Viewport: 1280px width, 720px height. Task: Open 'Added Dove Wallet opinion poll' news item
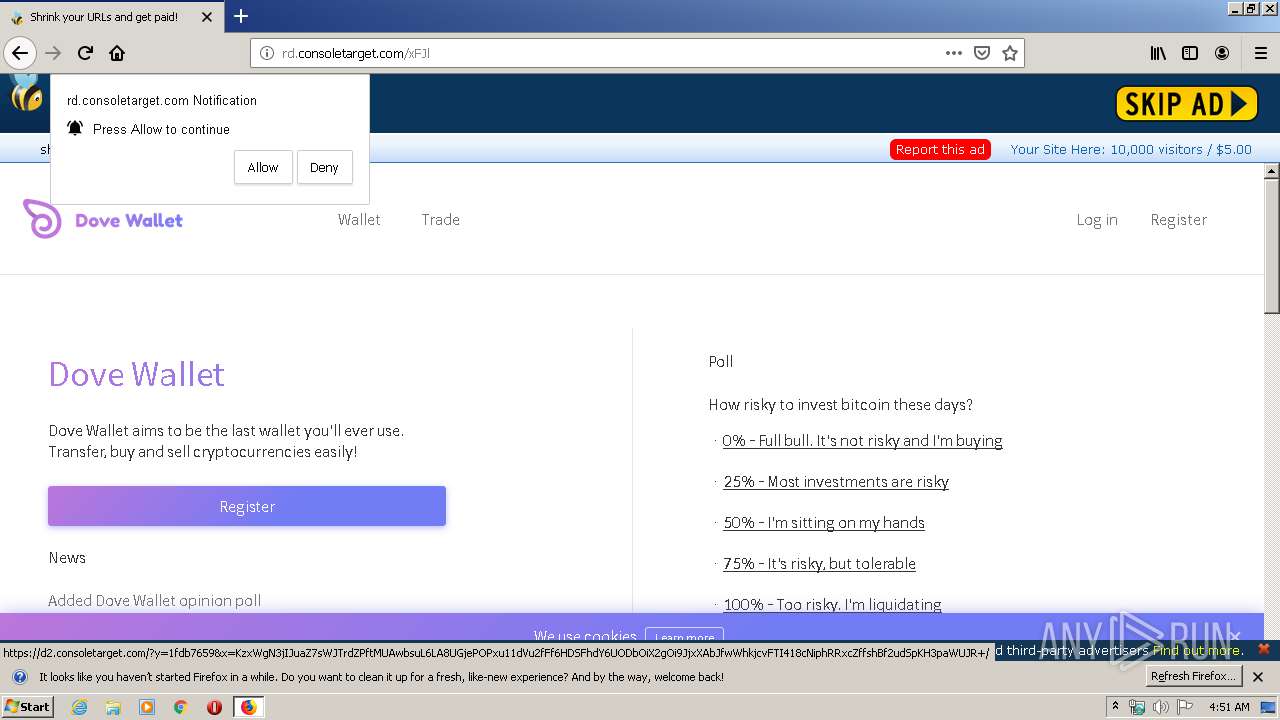point(155,600)
